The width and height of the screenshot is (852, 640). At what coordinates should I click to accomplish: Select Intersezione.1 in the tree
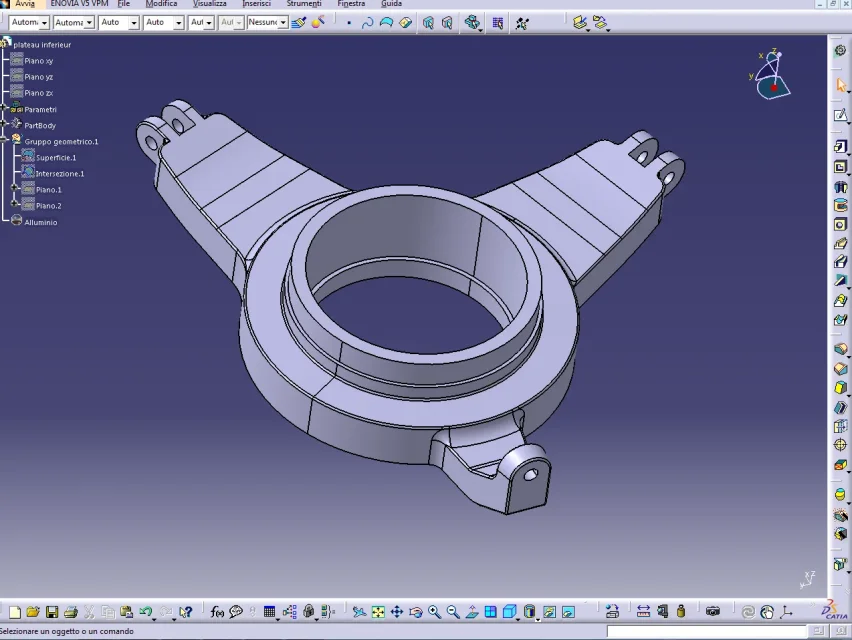tap(60, 174)
